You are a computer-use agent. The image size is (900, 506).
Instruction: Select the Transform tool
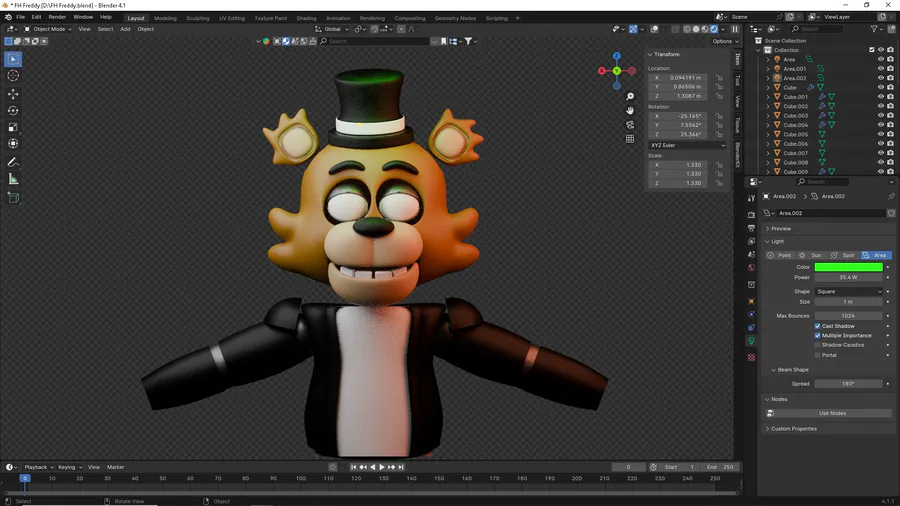[x=13, y=143]
